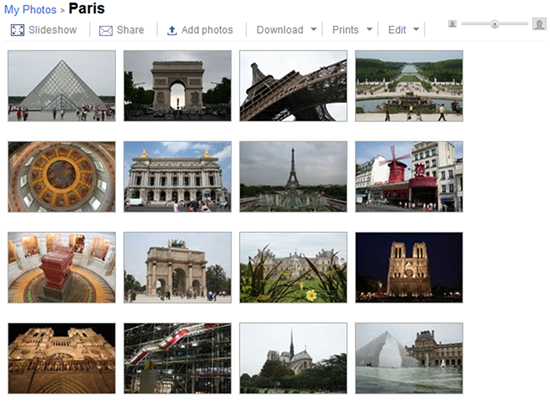
Task: Click the Slideshow fullscreen icon
Action: pos(17,30)
